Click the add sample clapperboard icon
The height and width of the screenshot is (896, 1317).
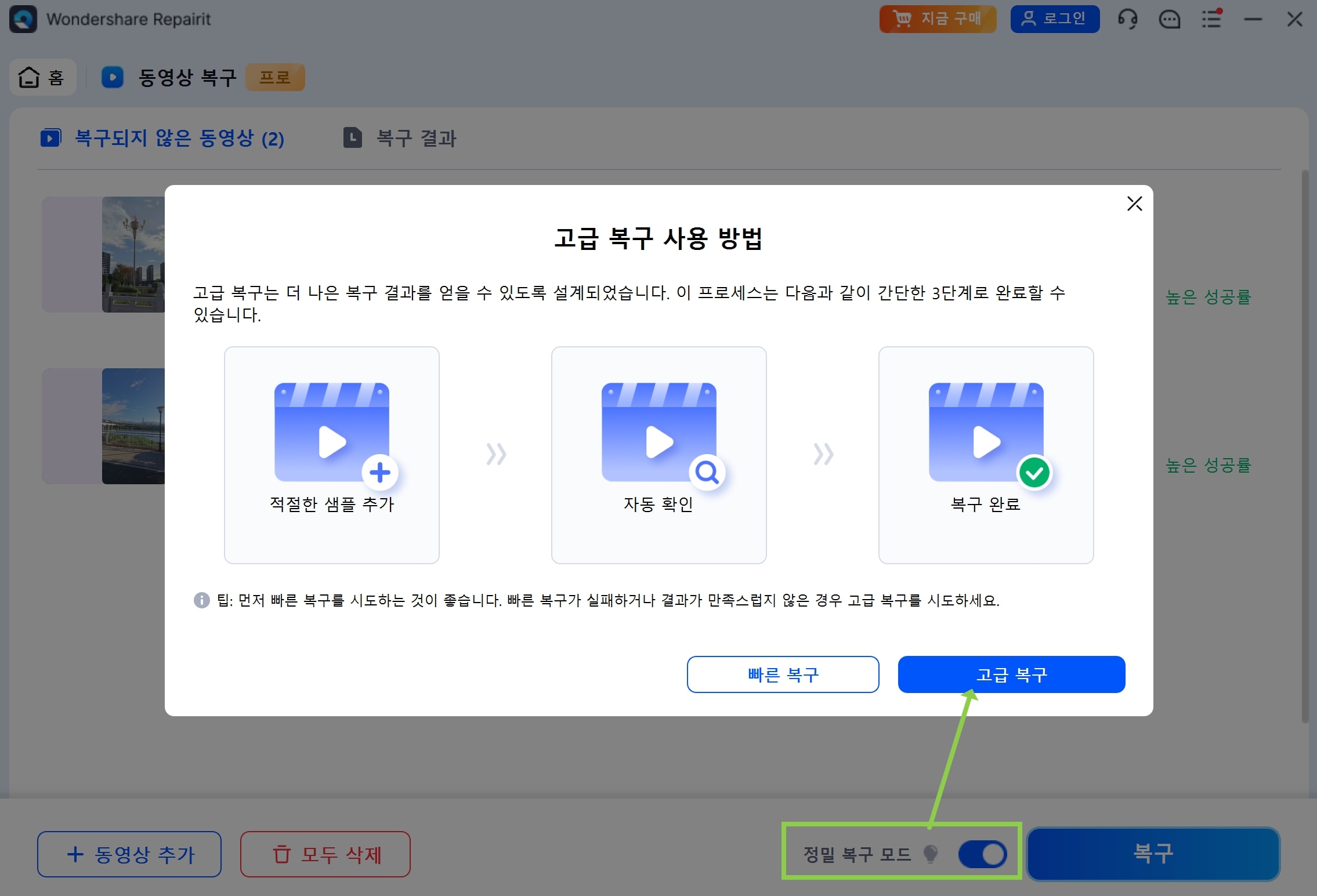coord(332,433)
